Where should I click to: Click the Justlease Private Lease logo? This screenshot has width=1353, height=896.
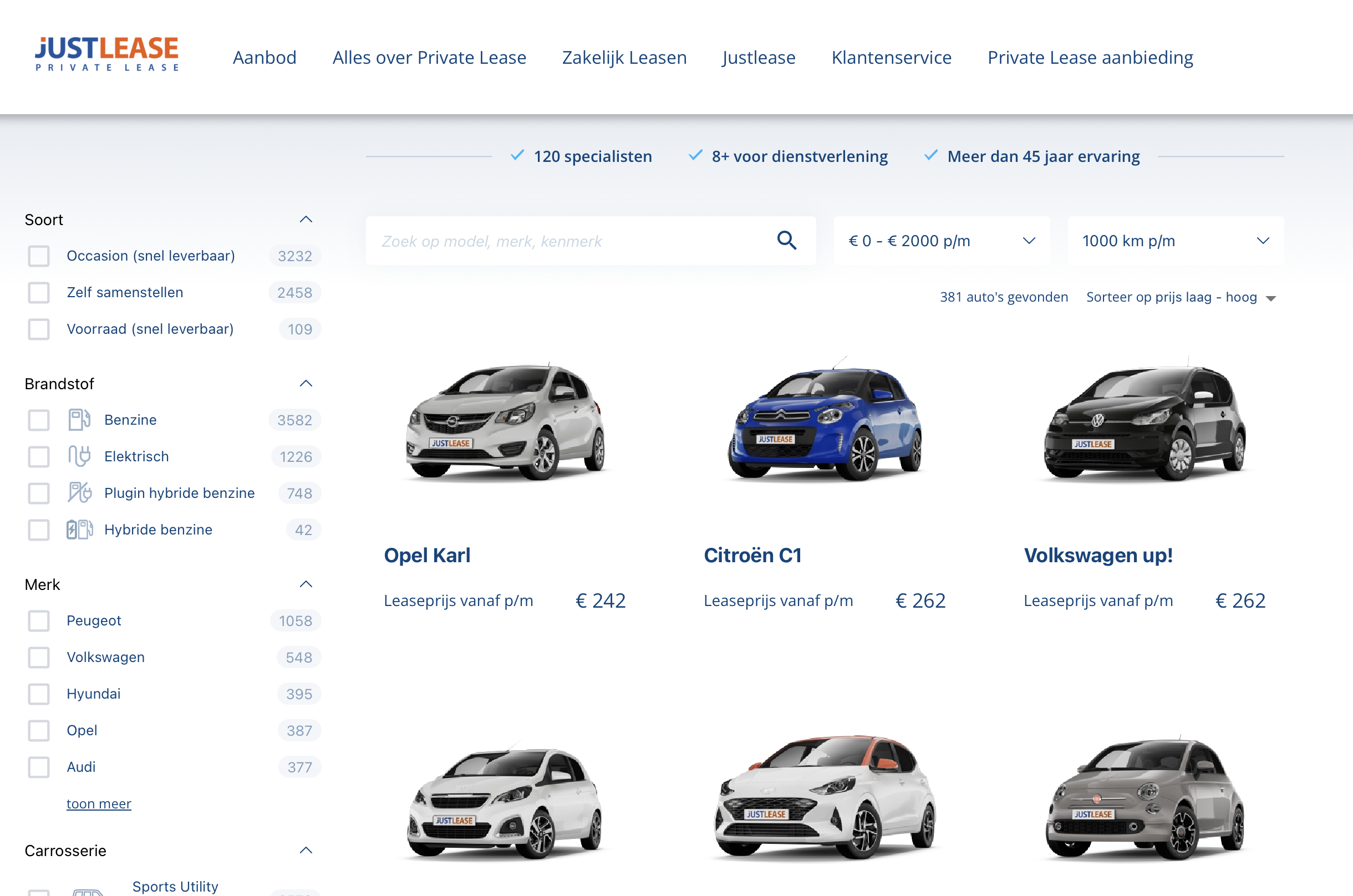(x=107, y=54)
